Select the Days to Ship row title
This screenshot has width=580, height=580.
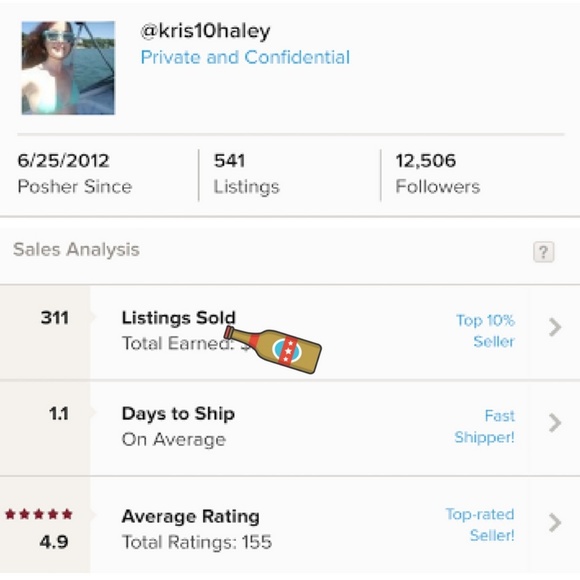[178, 414]
